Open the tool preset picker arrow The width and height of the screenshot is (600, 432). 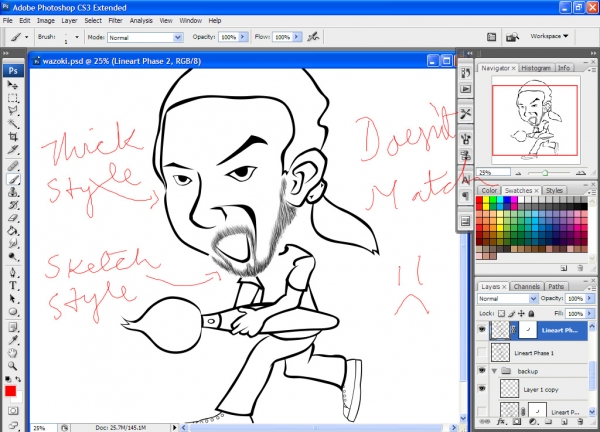tap(26, 37)
